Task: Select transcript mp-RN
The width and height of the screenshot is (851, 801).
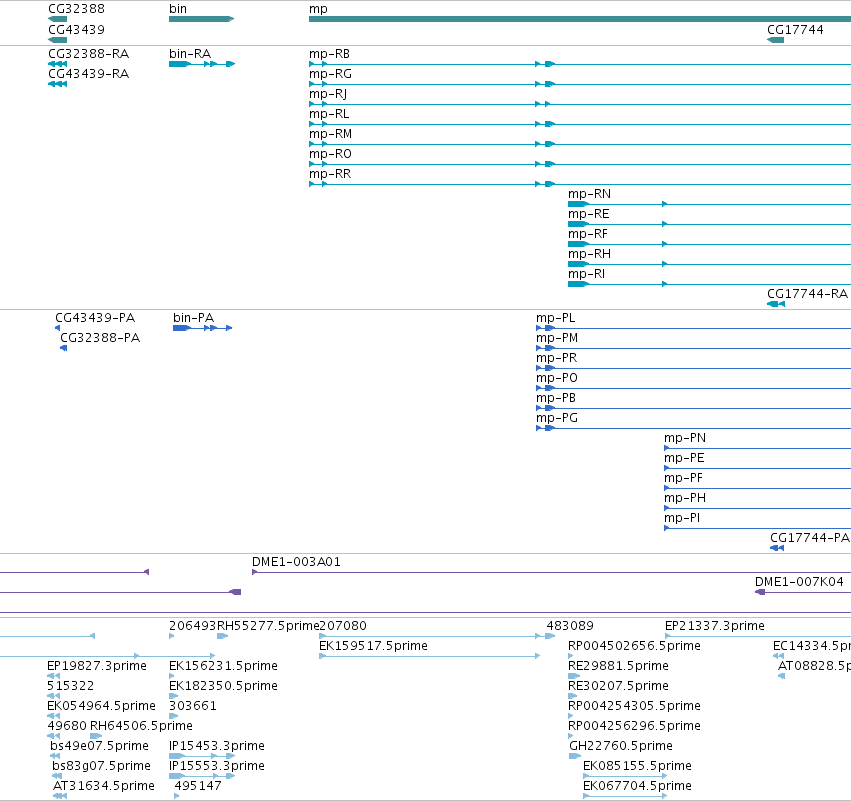Action: tap(589, 194)
